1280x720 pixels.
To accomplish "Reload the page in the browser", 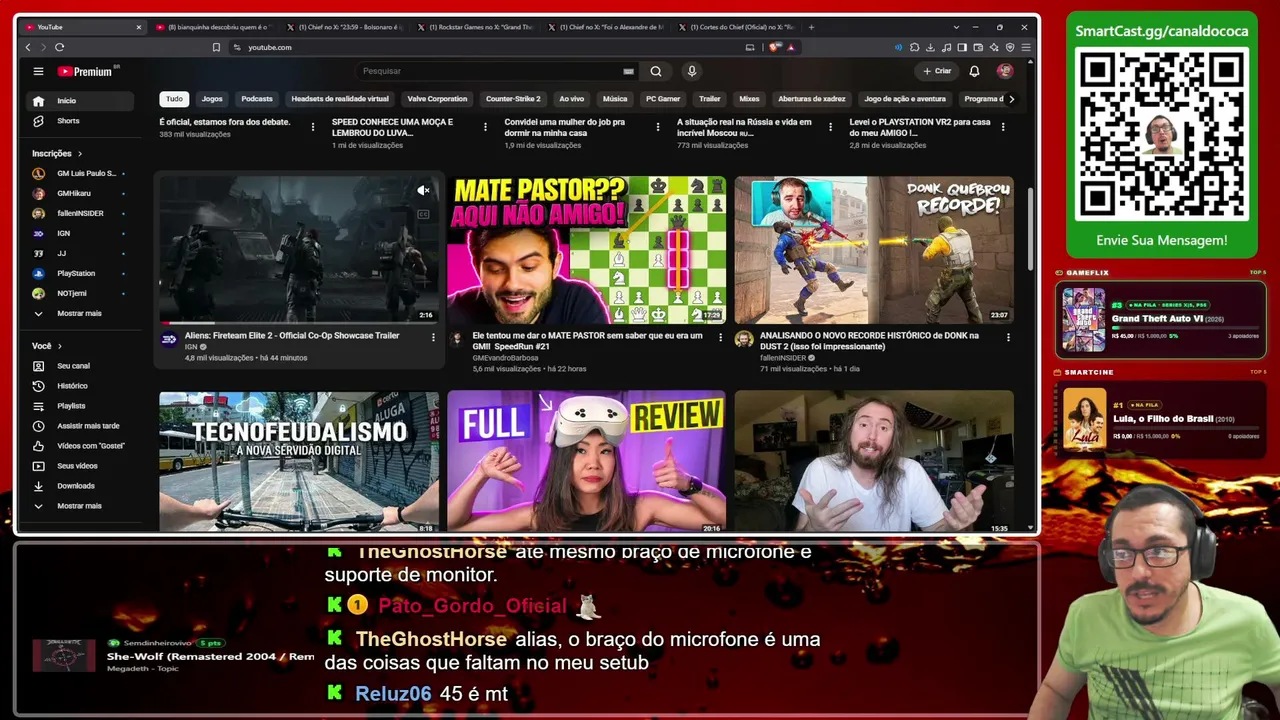I will 60,47.
